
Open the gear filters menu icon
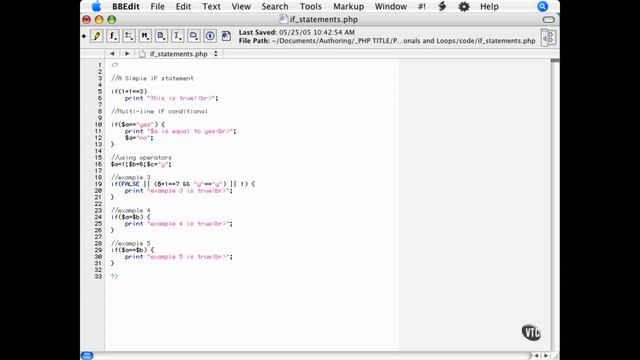point(464,7)
